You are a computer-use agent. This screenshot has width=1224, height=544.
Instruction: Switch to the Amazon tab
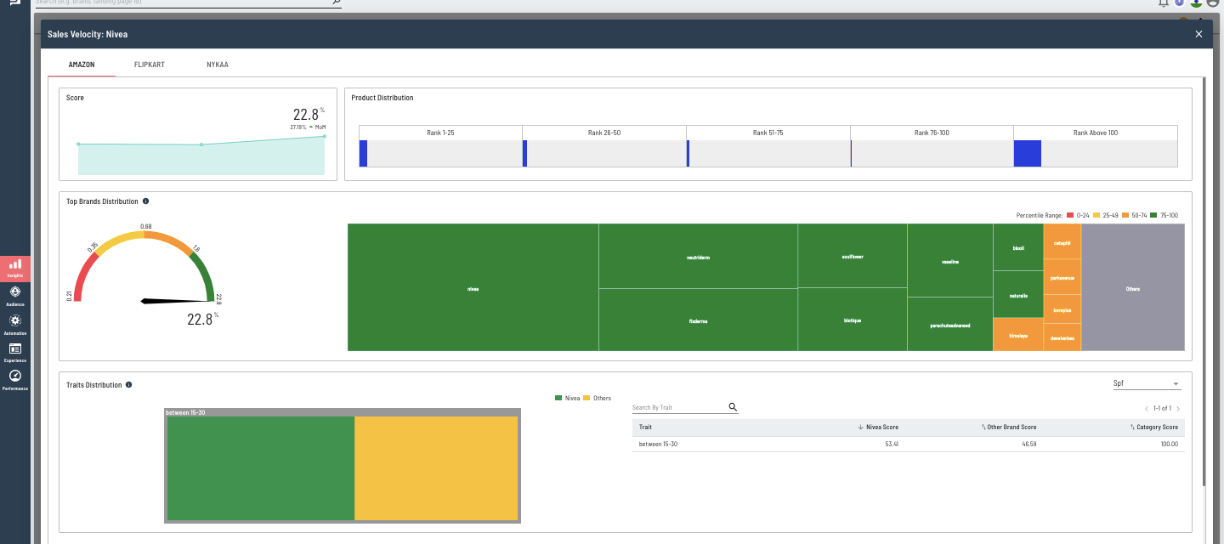pos(81,64)
